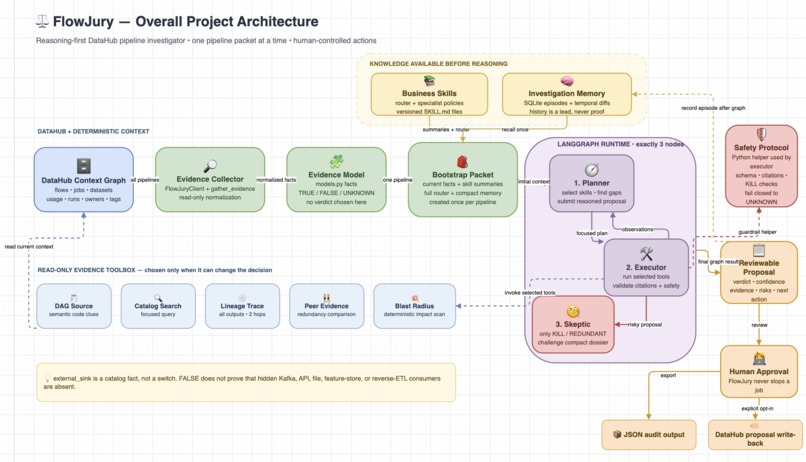The width and height of the screenshot is (806, 462).
Task: Click the 'initial context' edge label
Action: (x=534, y=181)
